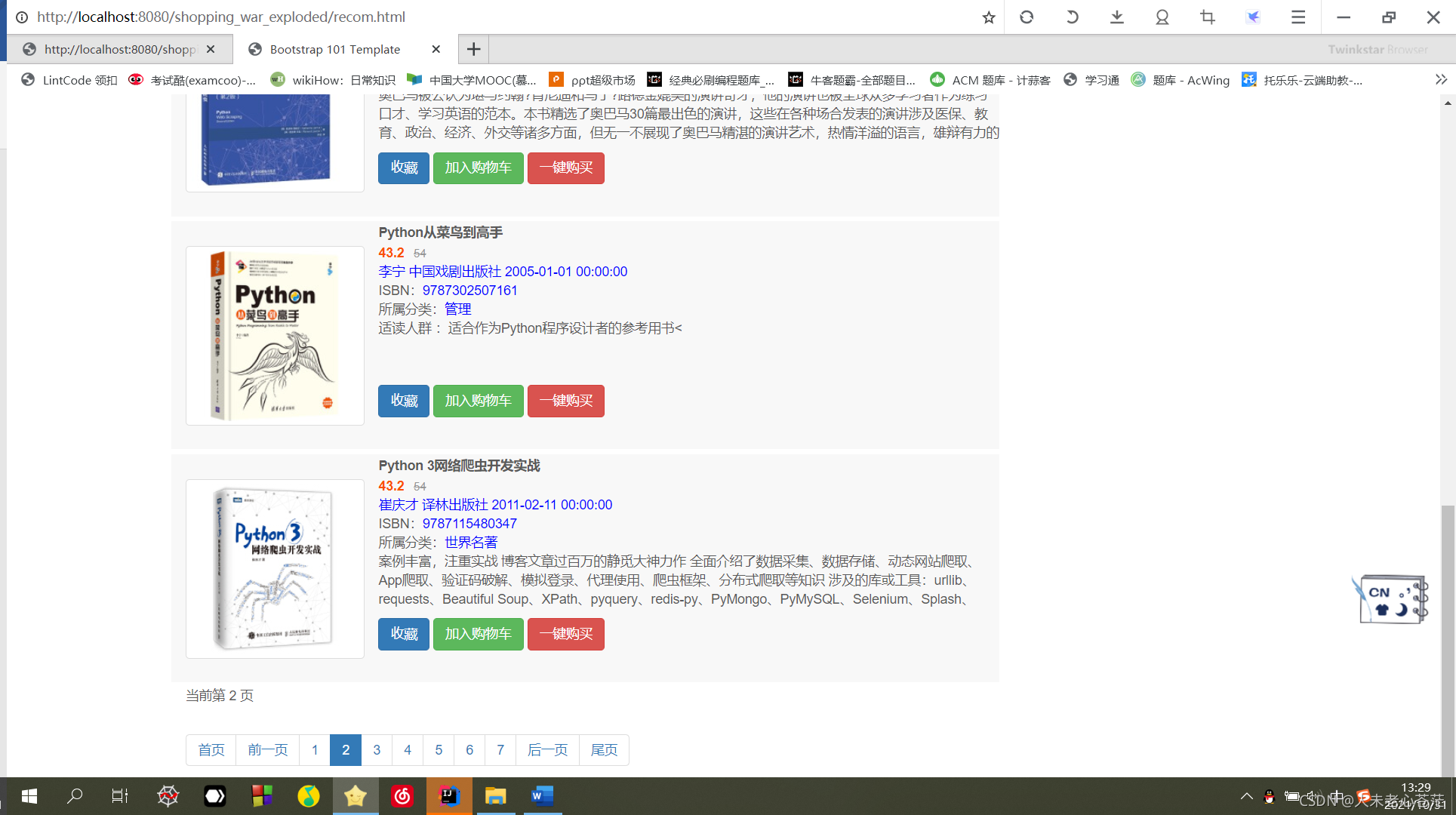Click the undo back arrow icon

1072,17
